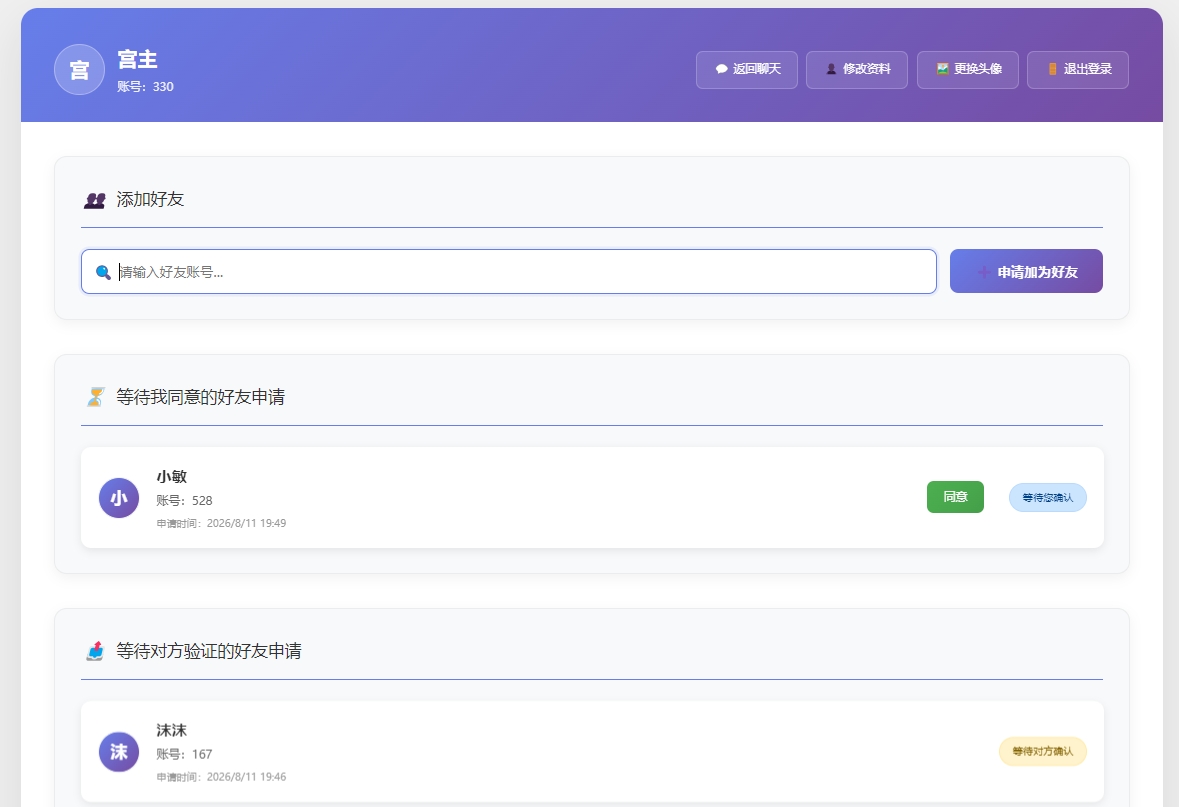Open 修改资料 to edit profile
Viewport: 1179px width, 807px height.
[857, 70]
